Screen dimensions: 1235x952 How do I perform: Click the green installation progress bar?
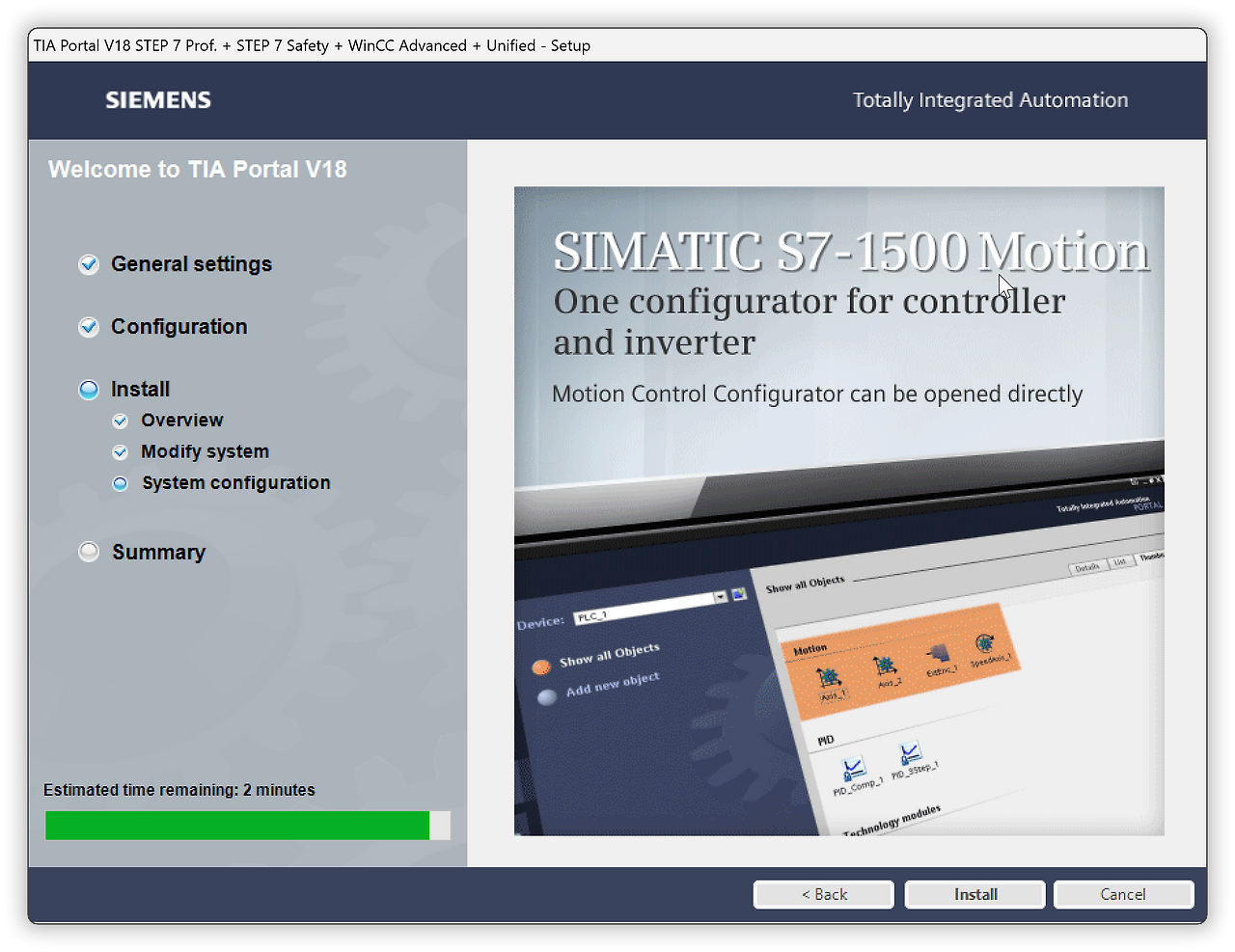(x=236, y=826)
